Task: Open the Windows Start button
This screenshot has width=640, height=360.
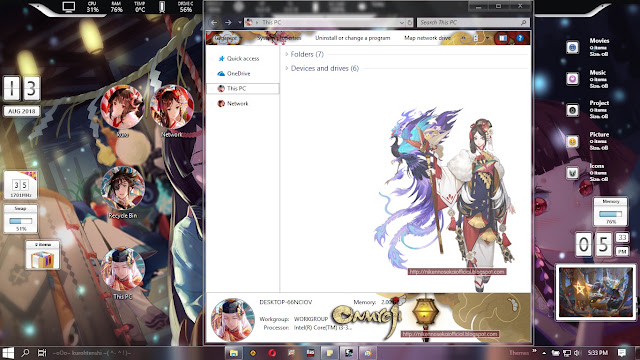Action: (x=8, y=353)
